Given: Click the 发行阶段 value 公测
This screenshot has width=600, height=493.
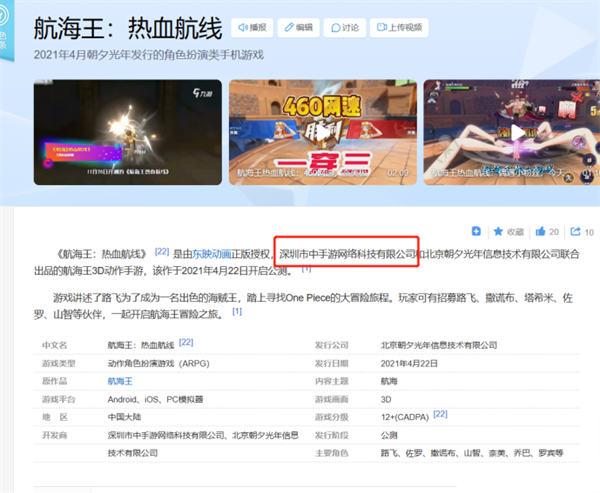Looking at the screenshot, I should pos(389,435).
